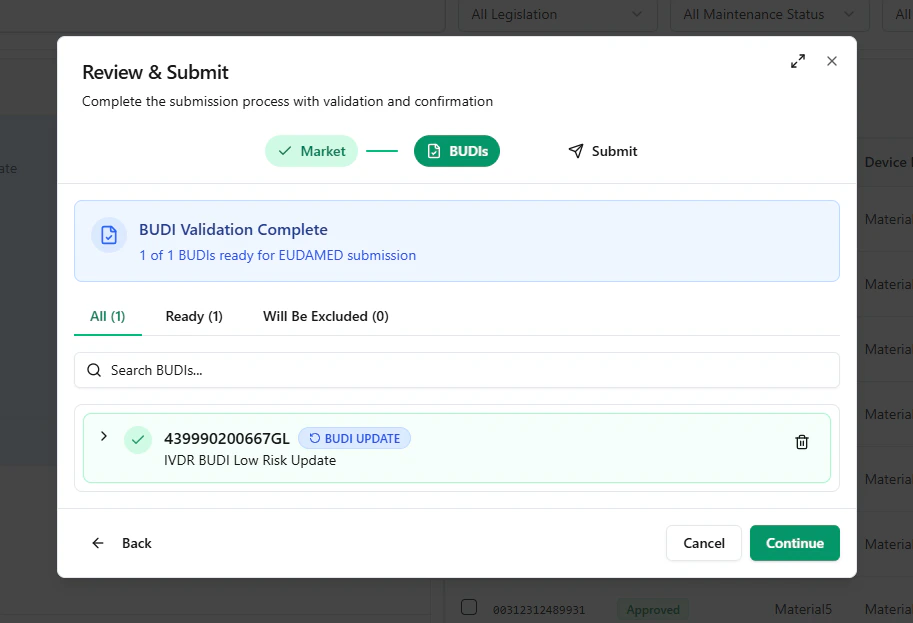The image size is (913, 623).
Task: Click inside the Search BUDIs input field
Action: pyautogui.click(x=300, y=370)
